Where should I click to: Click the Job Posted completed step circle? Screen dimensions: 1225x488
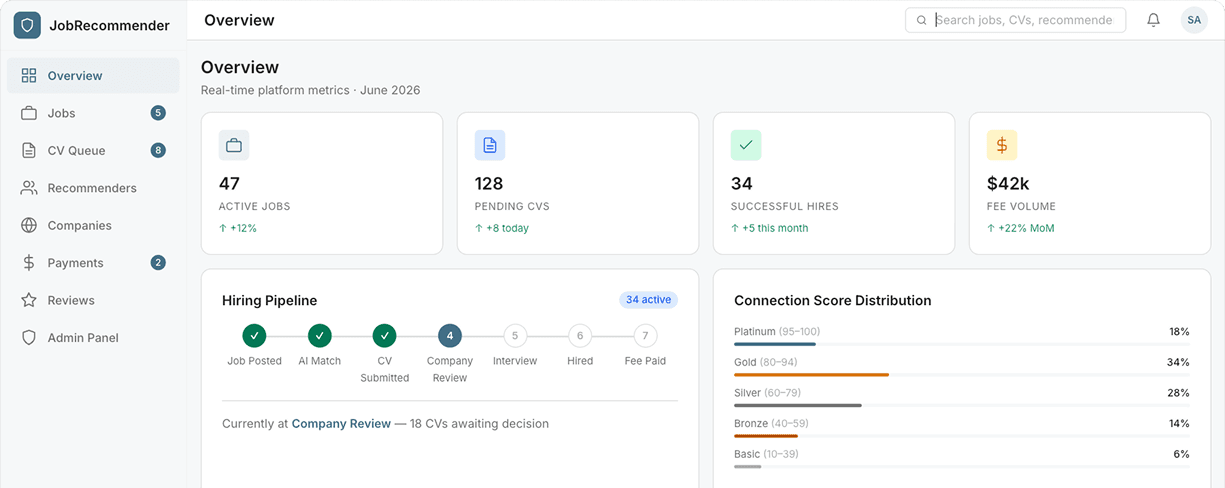[x=254, y=336]
